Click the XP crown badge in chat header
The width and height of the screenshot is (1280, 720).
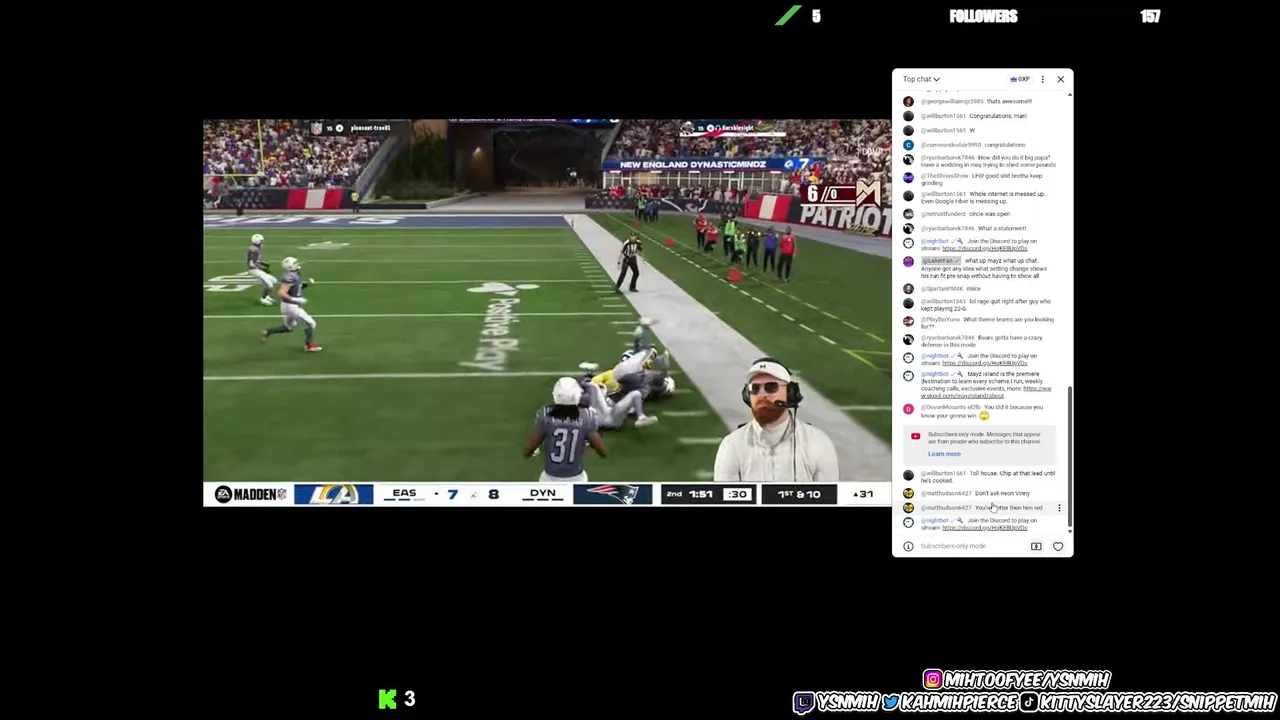click(1020, 79)
